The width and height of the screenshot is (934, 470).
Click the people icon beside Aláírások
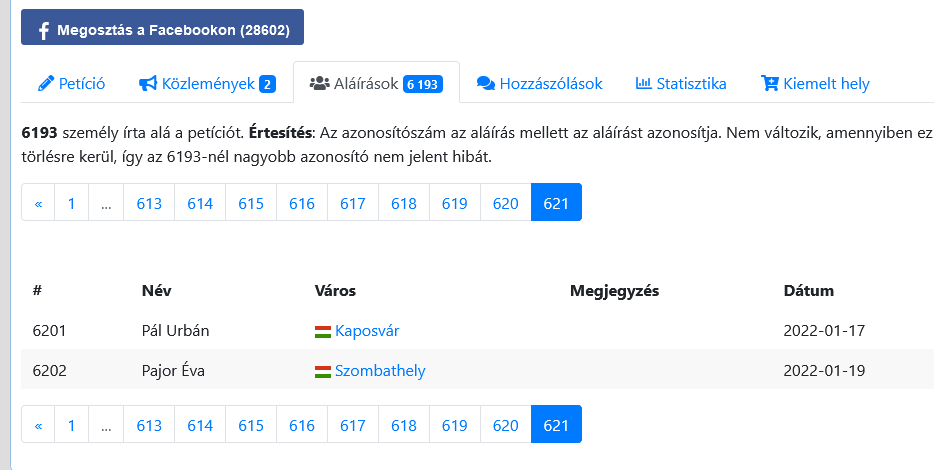(x=320, y=83)
